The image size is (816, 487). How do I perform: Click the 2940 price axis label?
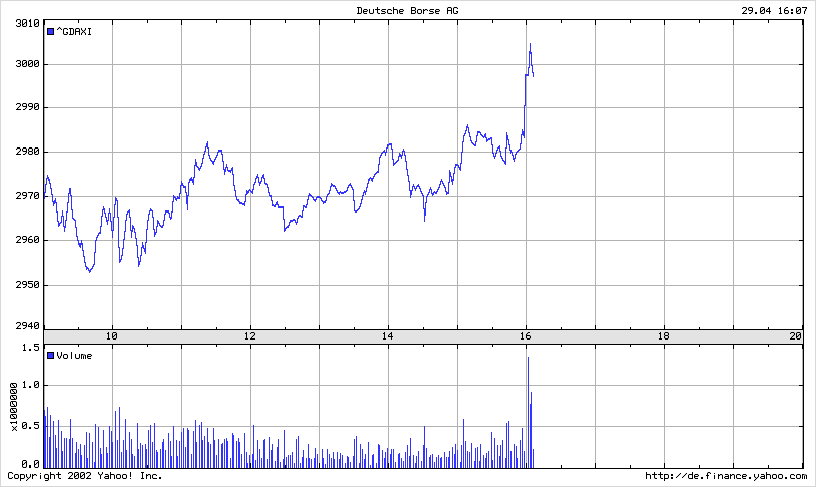(x=27, y=326)
